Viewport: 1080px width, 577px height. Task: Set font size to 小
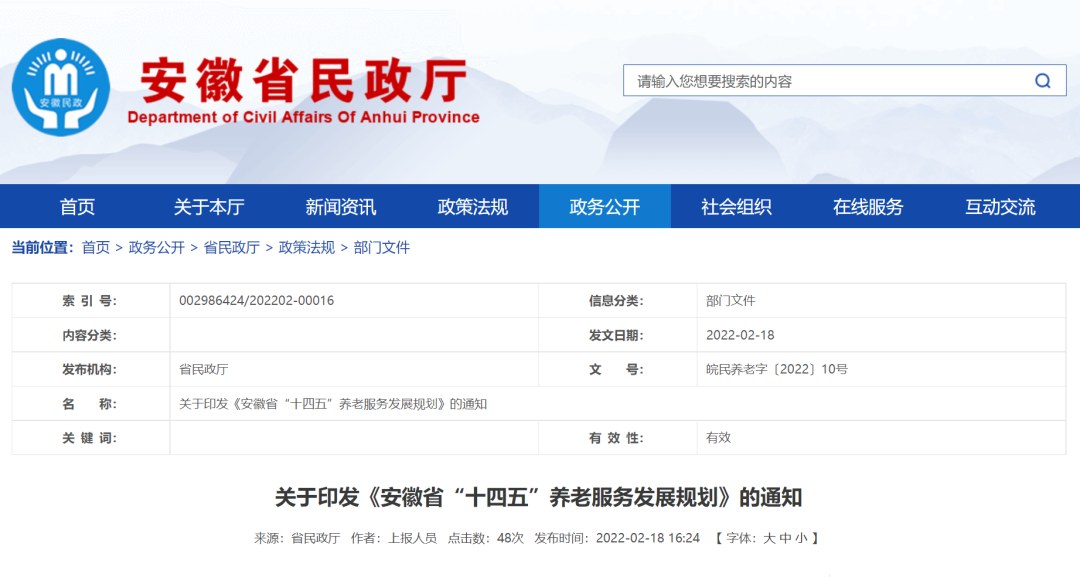[x=801, y=538]
